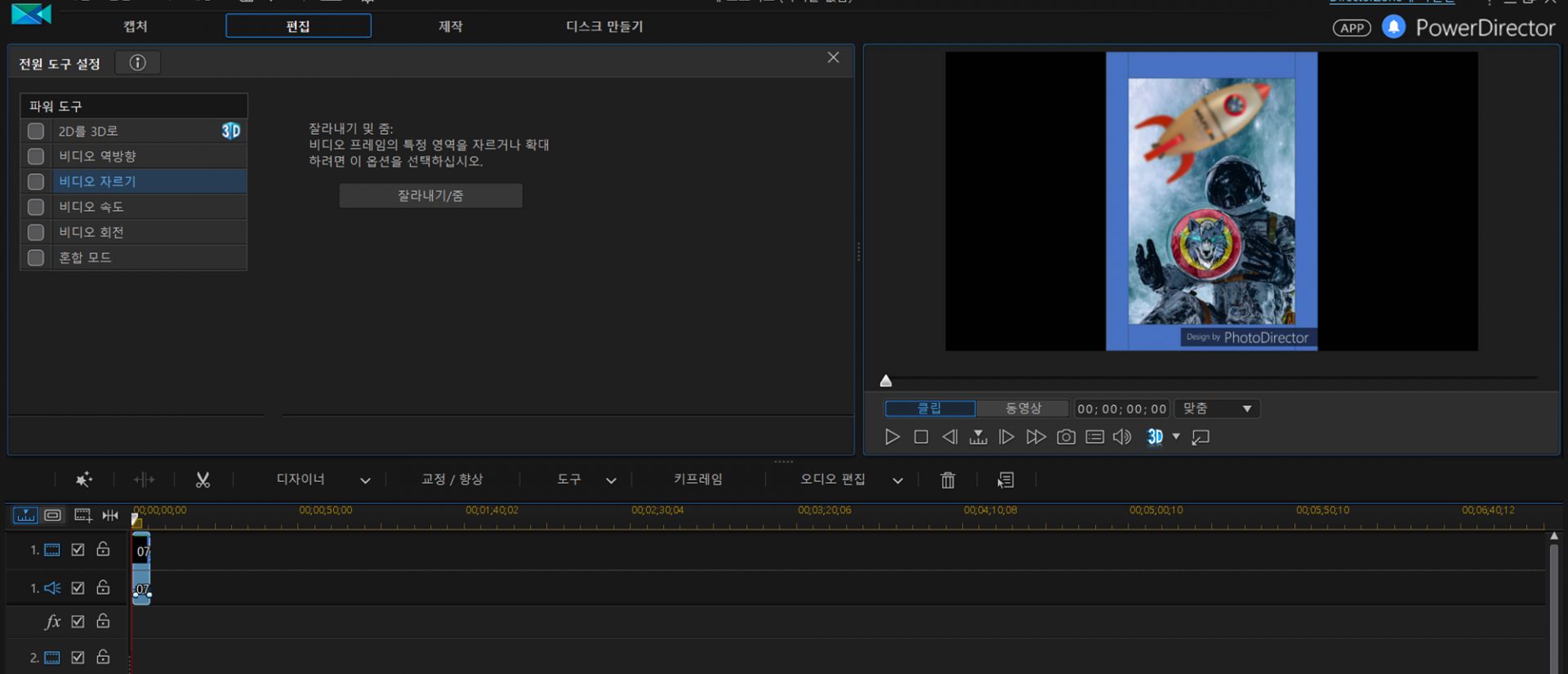Image resolution: width=1568 pixels, height=674 pixels.
Task: Take a snapshot with camera icon
Action: coord(1066,437)
